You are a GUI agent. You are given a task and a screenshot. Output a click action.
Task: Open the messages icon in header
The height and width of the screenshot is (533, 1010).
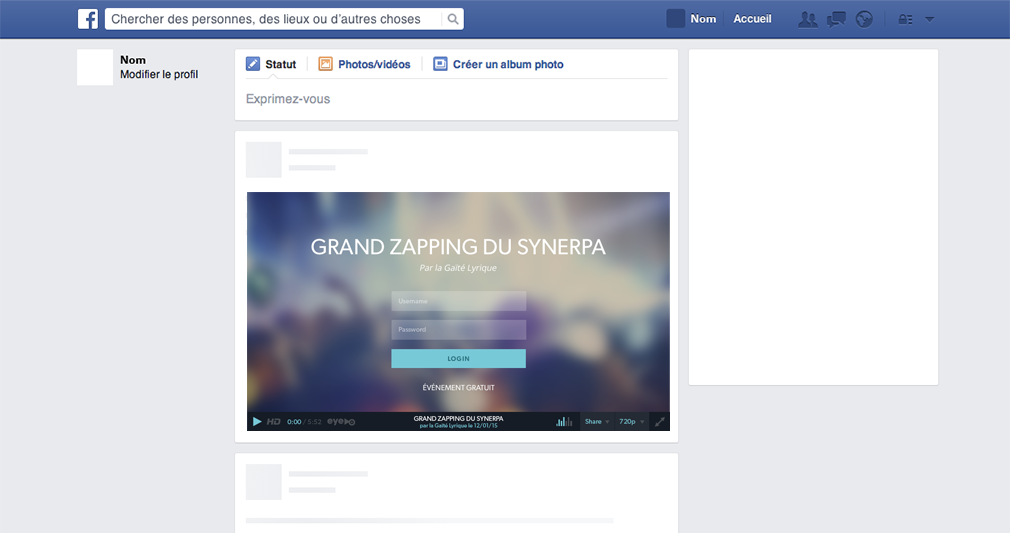836,19
